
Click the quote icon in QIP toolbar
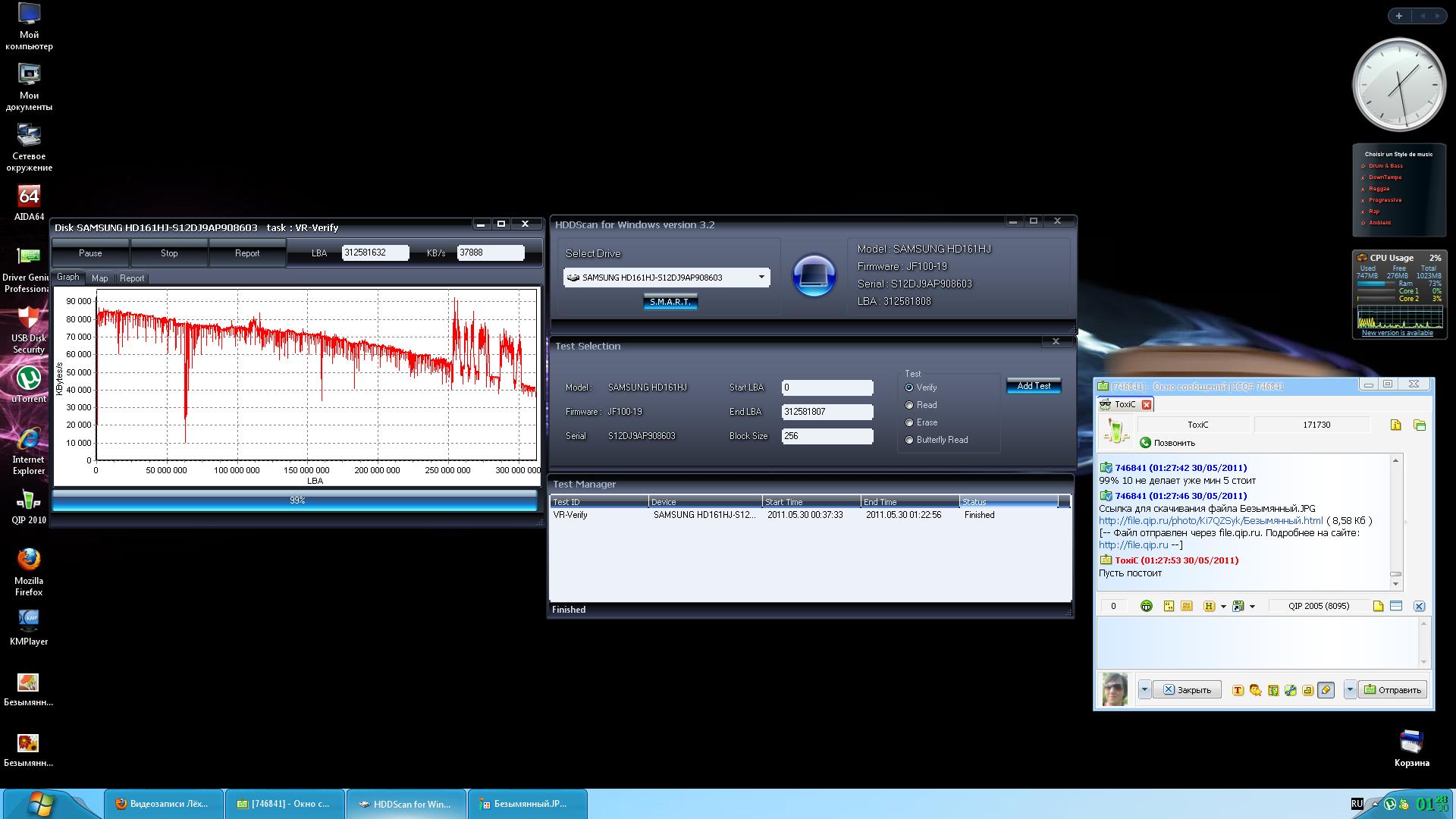tap(1169, 606)
